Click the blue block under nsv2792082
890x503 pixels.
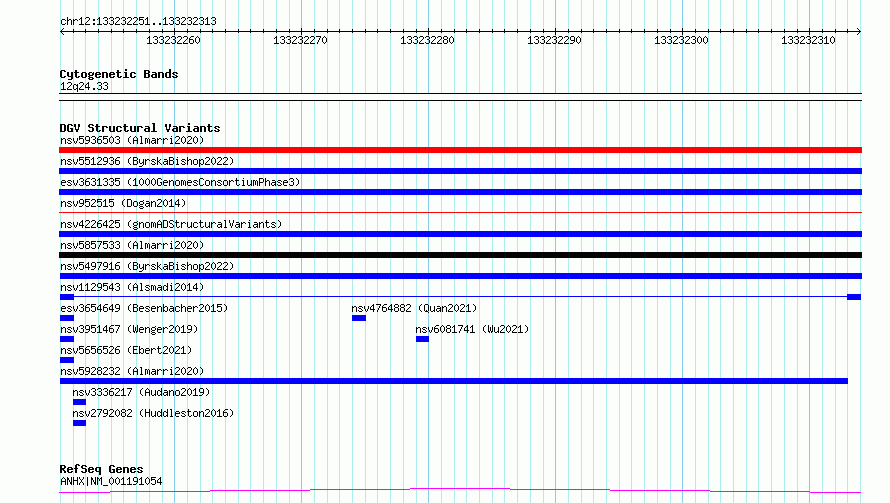(79, 423)
